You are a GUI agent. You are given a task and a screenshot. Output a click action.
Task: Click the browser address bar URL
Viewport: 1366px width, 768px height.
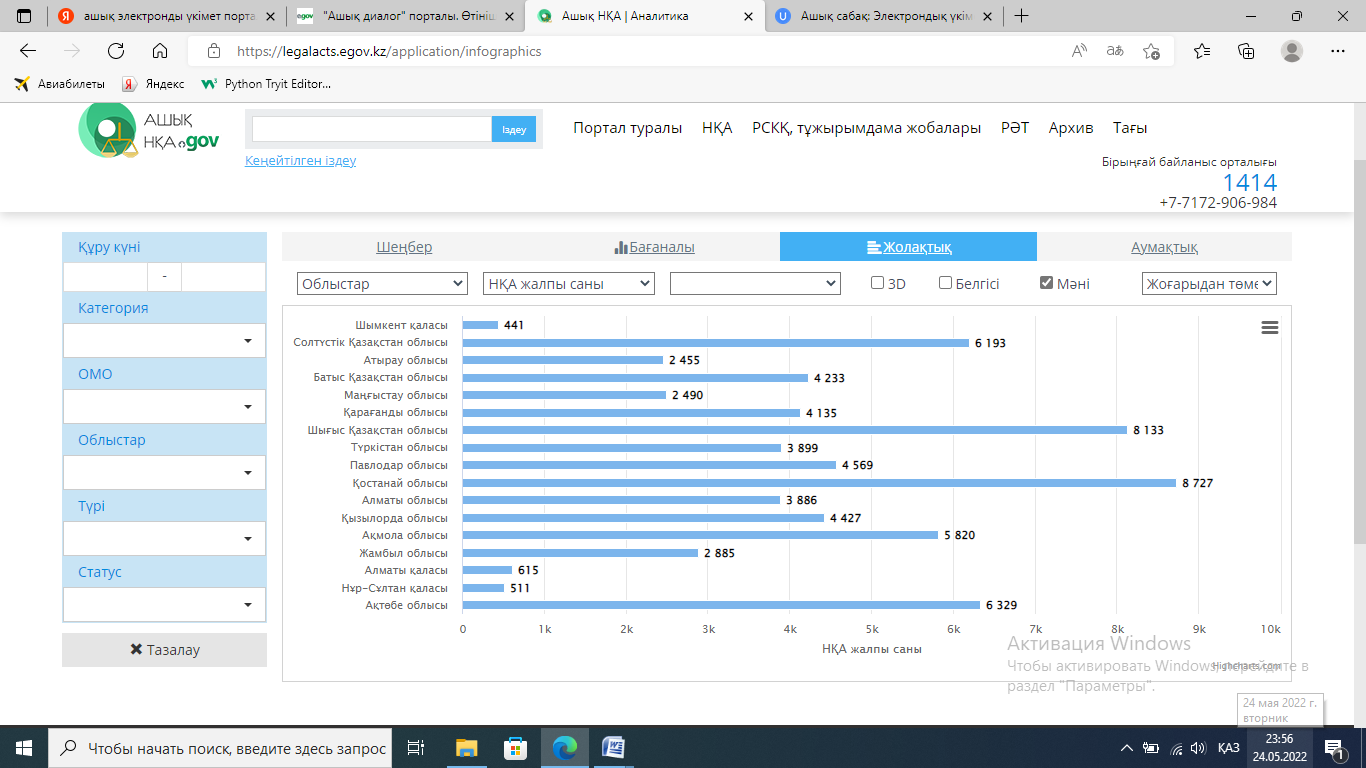point(389,51)
